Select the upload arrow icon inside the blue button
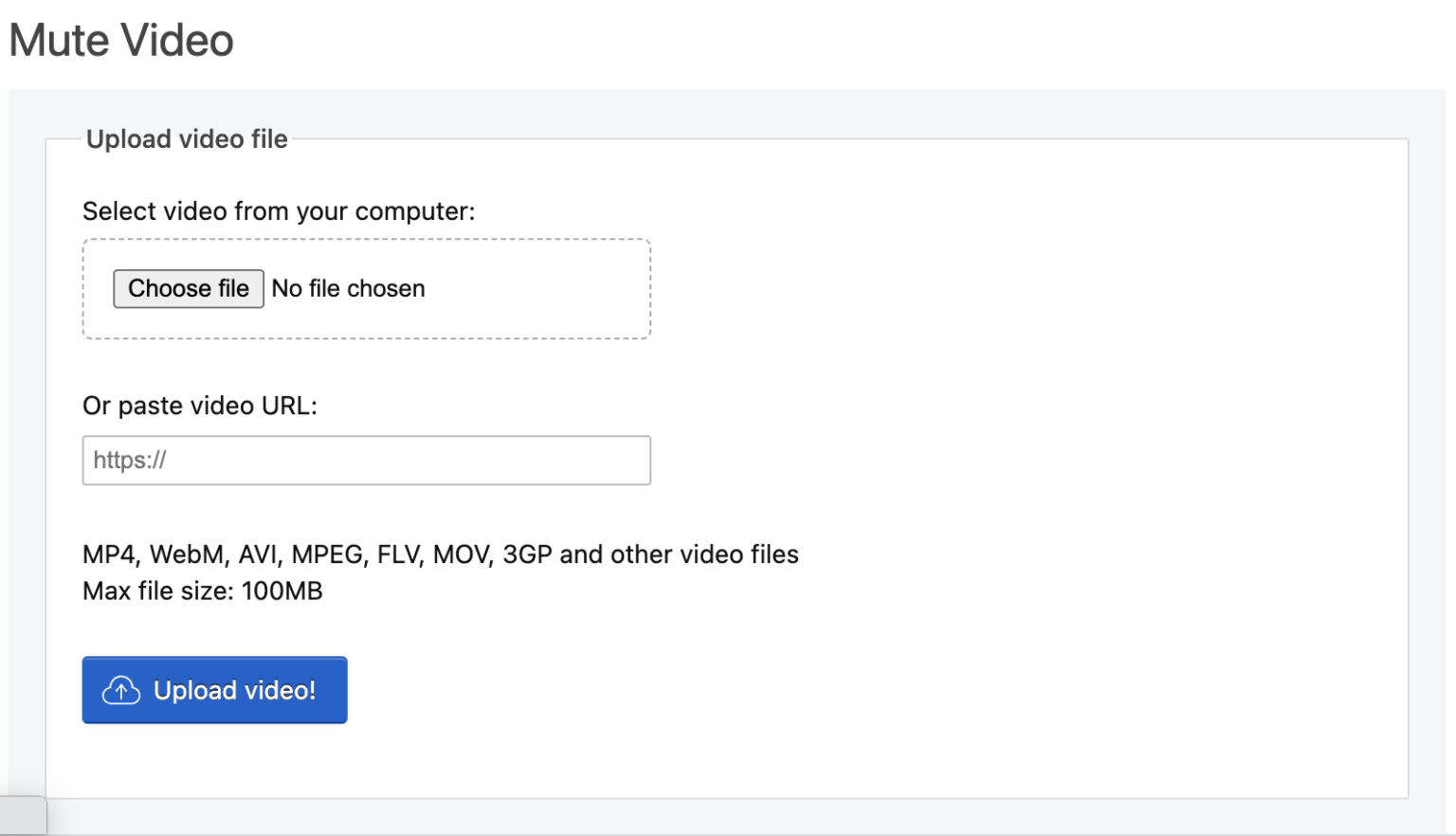Screen dimensions: 1456x836 click(119, 690)
